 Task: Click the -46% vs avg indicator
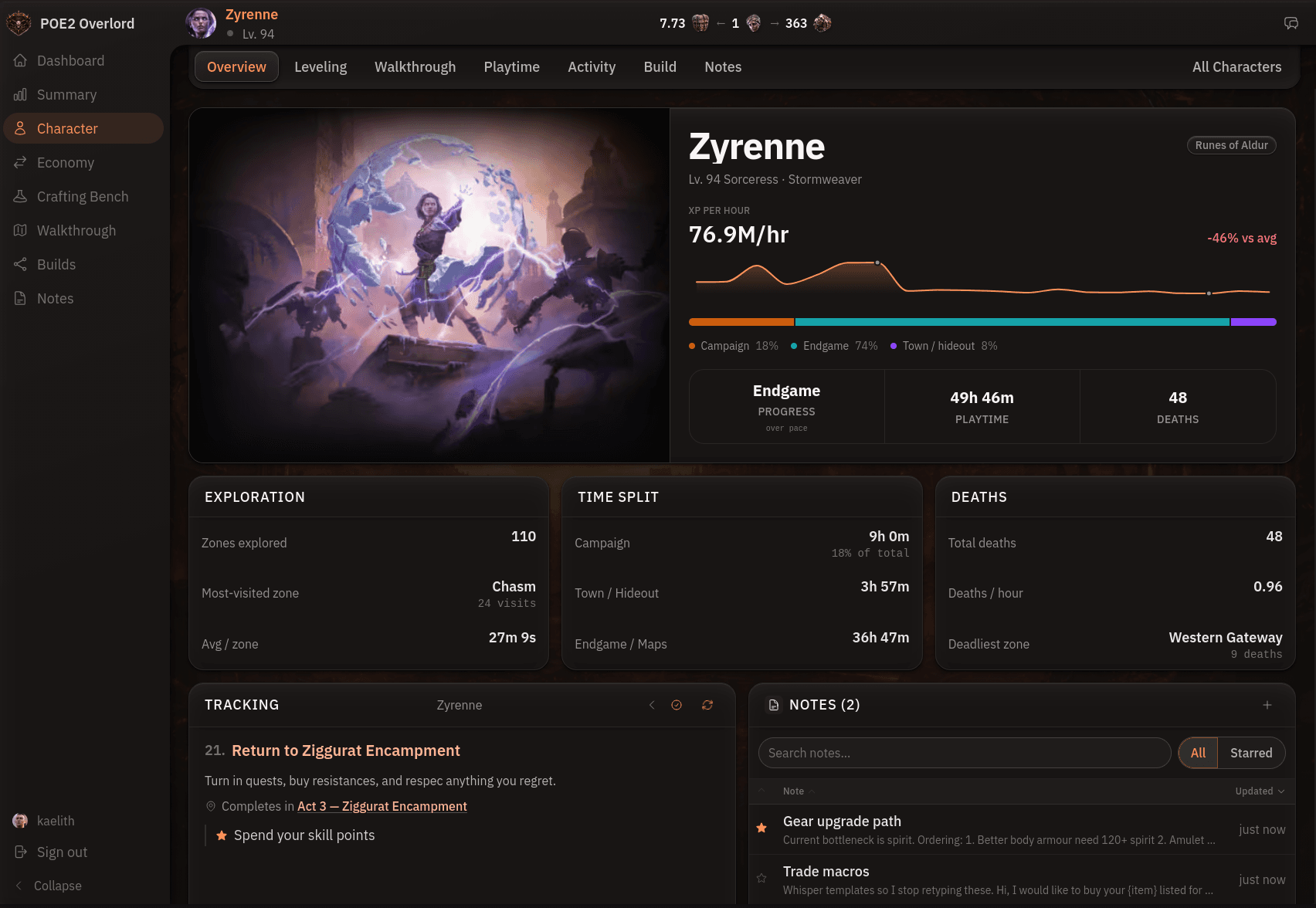pyautogui.click(x=1242, y=238)
